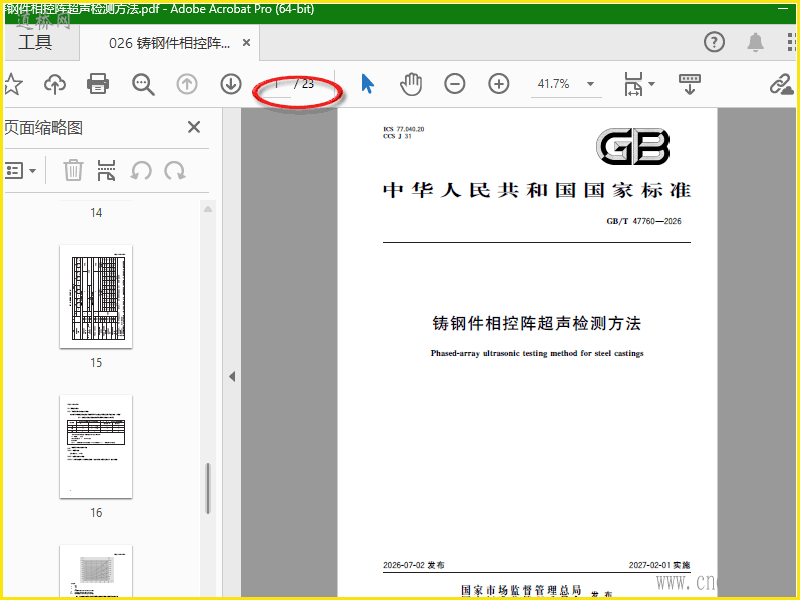Open the find text magnifier icon

[x=143, y=84]
